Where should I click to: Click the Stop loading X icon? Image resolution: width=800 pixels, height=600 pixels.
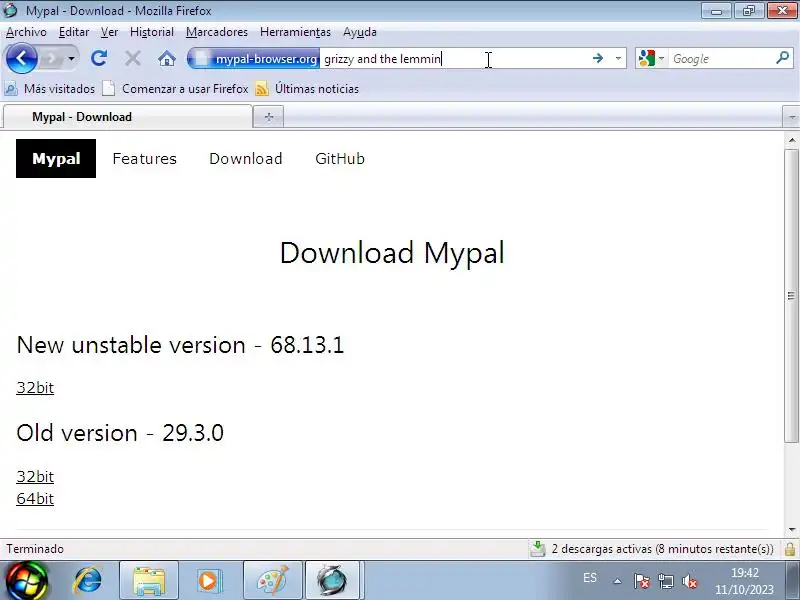pos(133,59)
